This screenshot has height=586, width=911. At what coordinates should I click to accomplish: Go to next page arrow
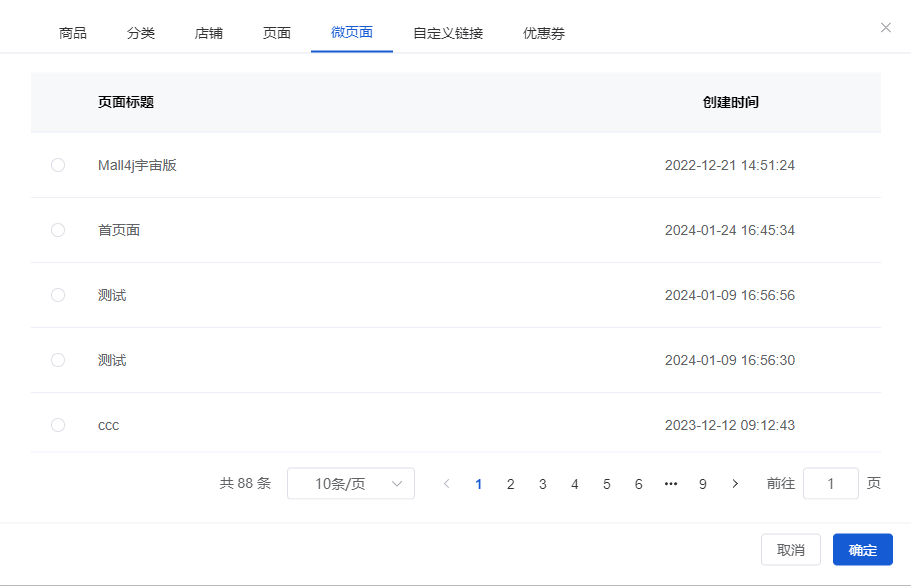[x=735, y=484]
